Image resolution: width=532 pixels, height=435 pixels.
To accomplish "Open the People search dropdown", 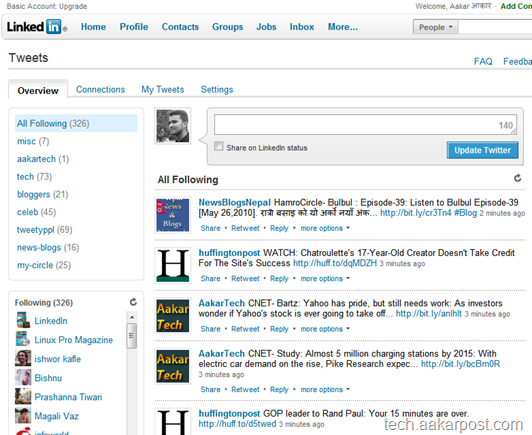I will (x=435, y=27).
